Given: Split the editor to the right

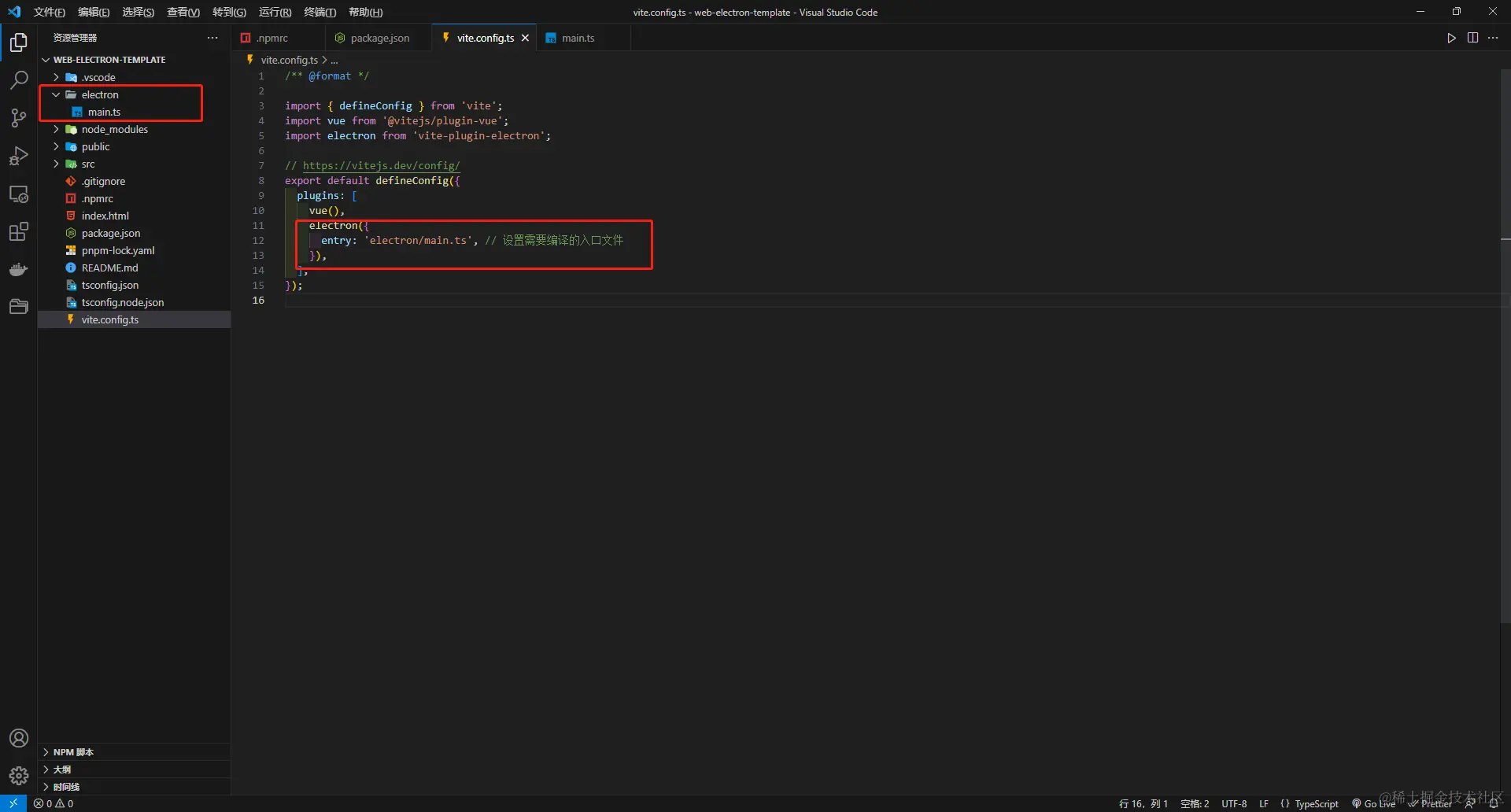Looking at the screenshot, I should coord(1472,38).
